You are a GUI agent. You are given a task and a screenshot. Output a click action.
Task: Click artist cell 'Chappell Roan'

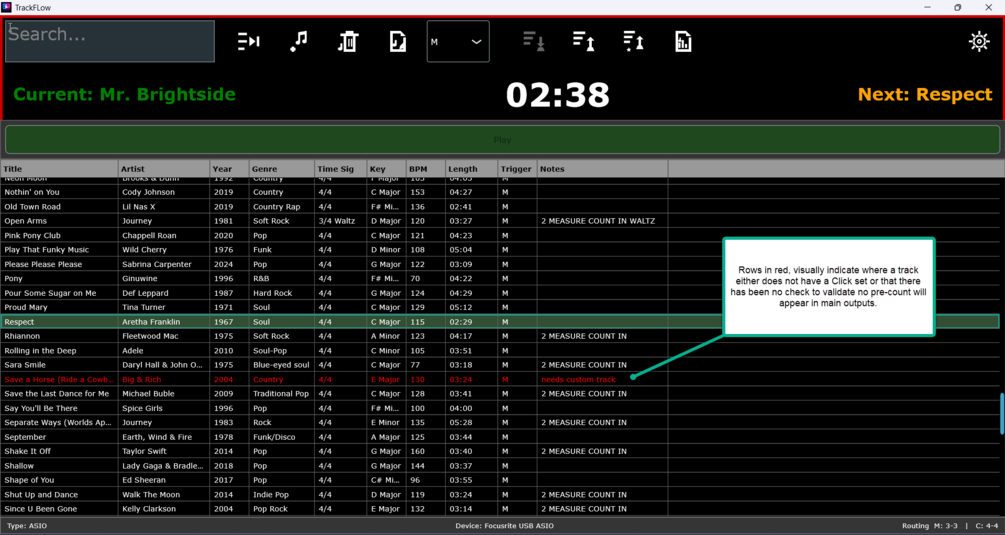point(148,235)
